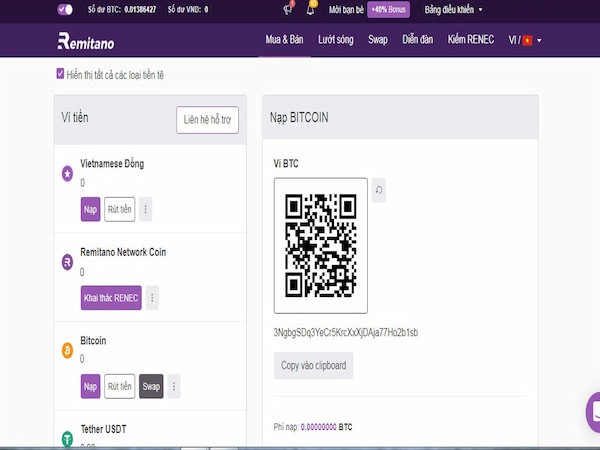Open the megaphone announcements icon
This screenshot has width=600, height=450.
pos(288,8)
